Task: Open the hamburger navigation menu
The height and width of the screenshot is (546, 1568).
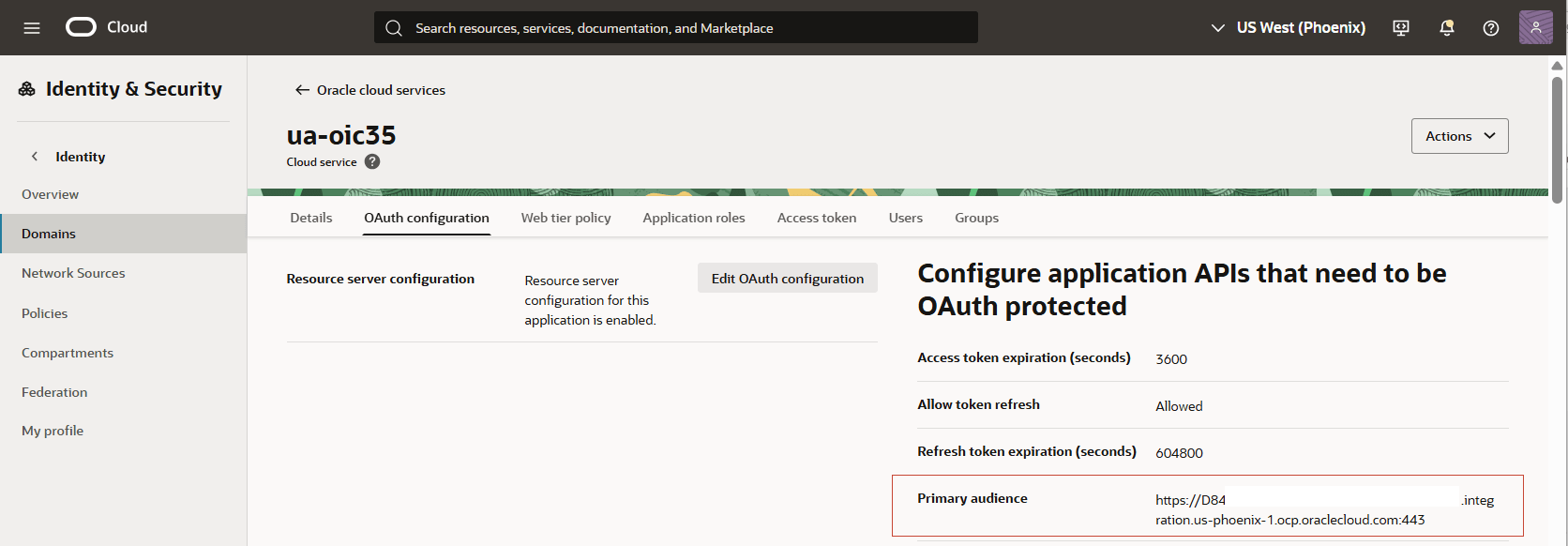Action: click(32, 28)
